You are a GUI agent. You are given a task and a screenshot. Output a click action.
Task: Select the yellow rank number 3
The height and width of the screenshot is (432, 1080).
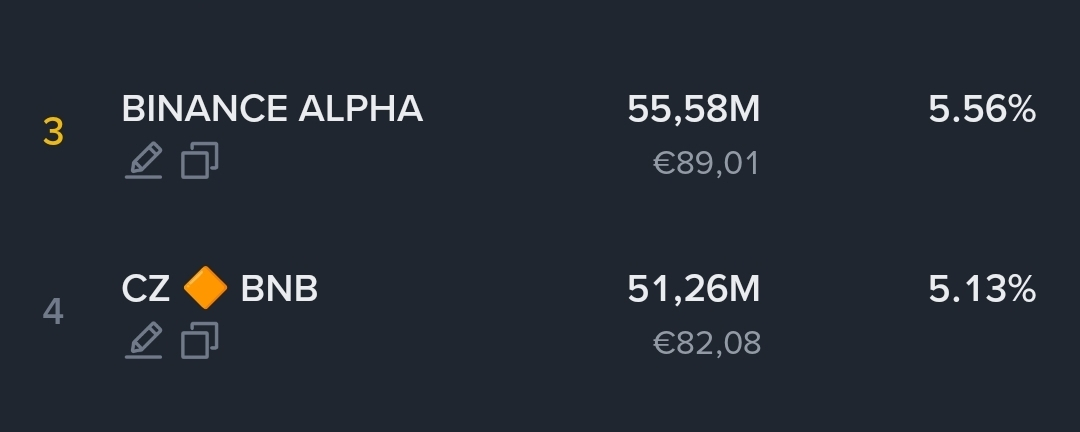pos(53,132)
